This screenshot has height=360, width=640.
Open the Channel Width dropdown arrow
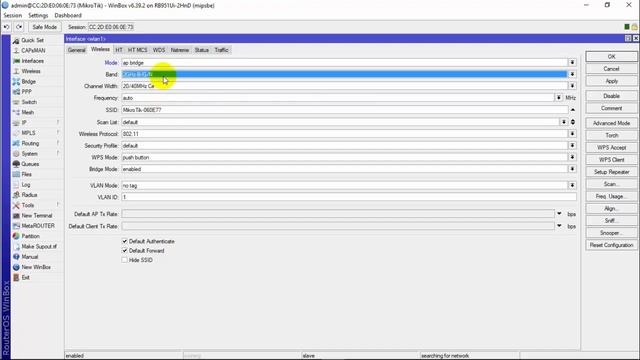coord(572,86)
